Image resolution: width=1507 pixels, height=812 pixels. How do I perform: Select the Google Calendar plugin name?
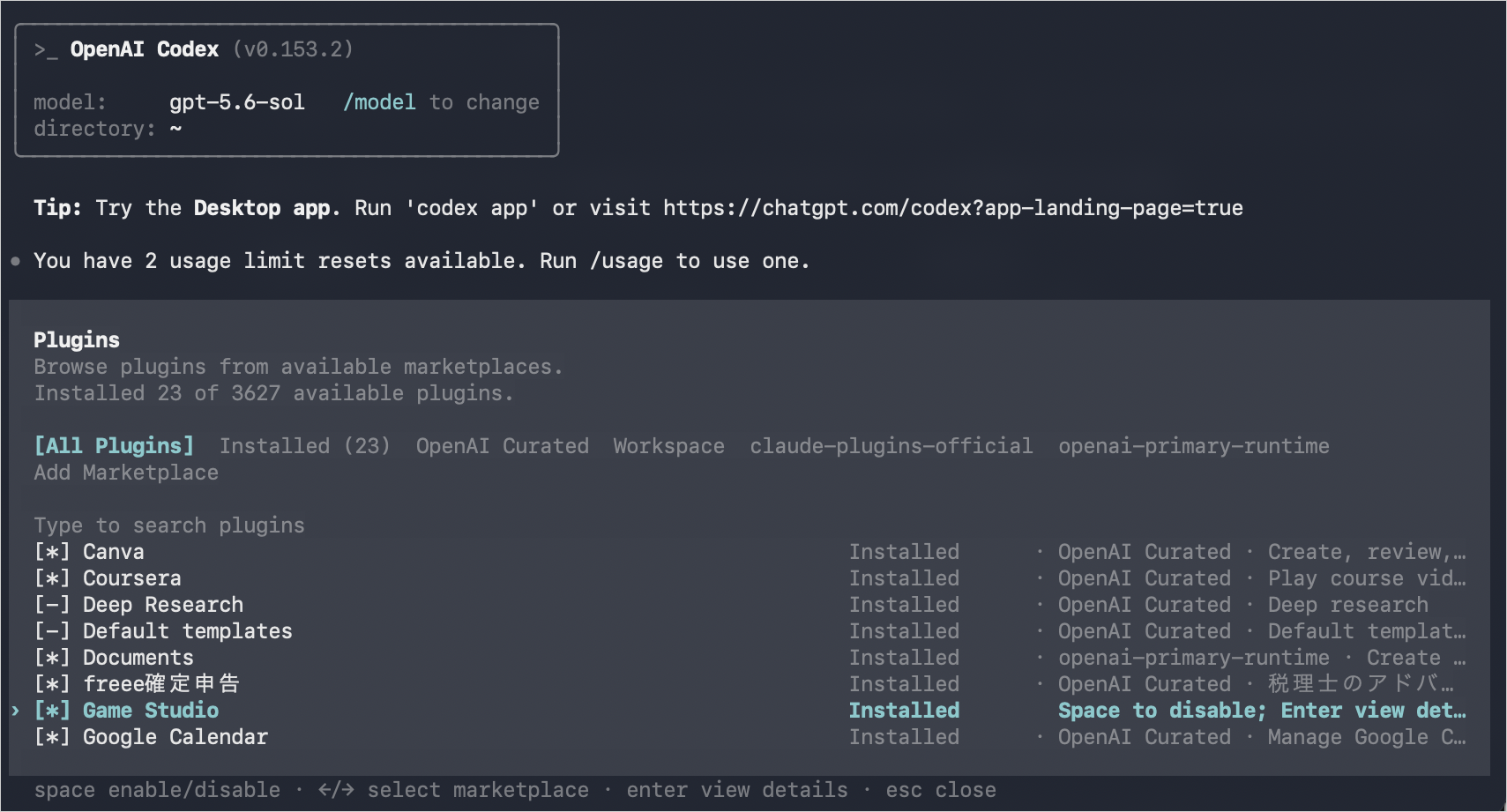175,737
